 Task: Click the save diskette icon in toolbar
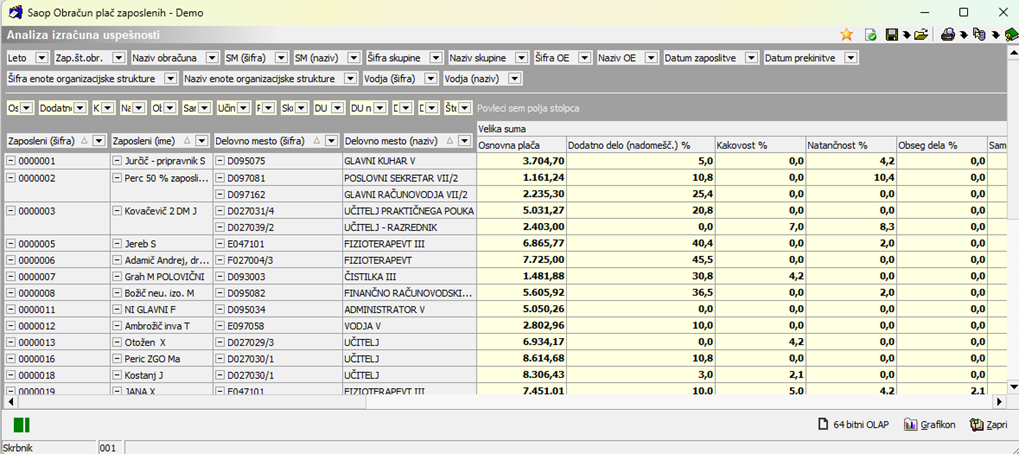[891, 35]
